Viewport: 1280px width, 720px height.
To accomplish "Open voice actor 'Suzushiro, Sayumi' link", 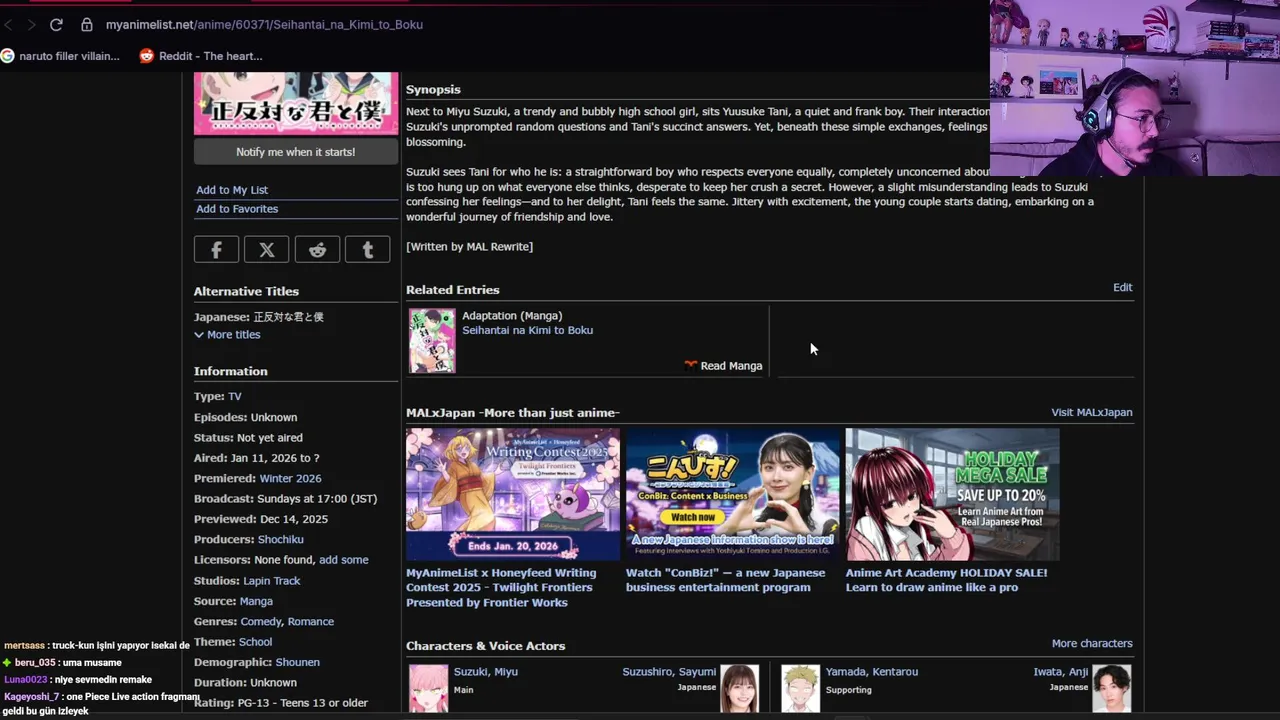I will 669,672.
